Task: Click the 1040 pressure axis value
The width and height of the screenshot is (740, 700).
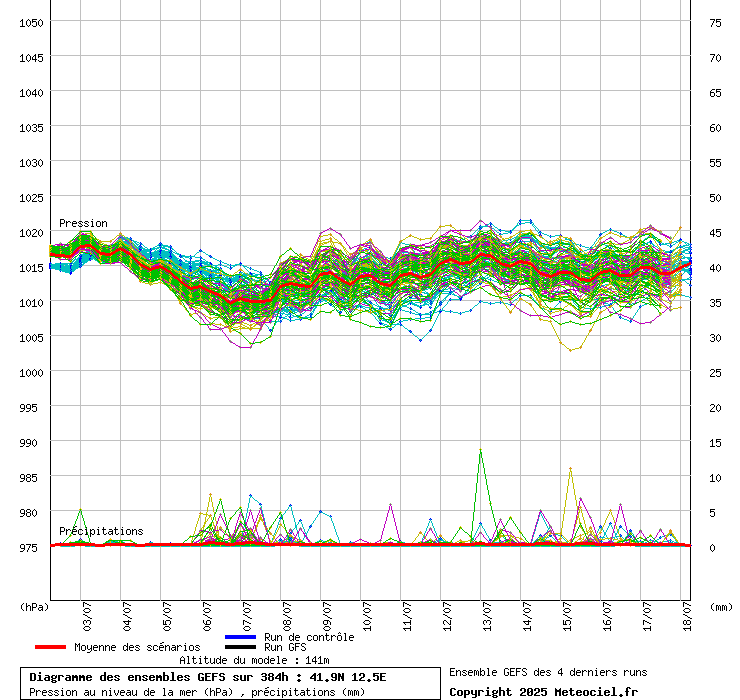Action: pos(31,93)
